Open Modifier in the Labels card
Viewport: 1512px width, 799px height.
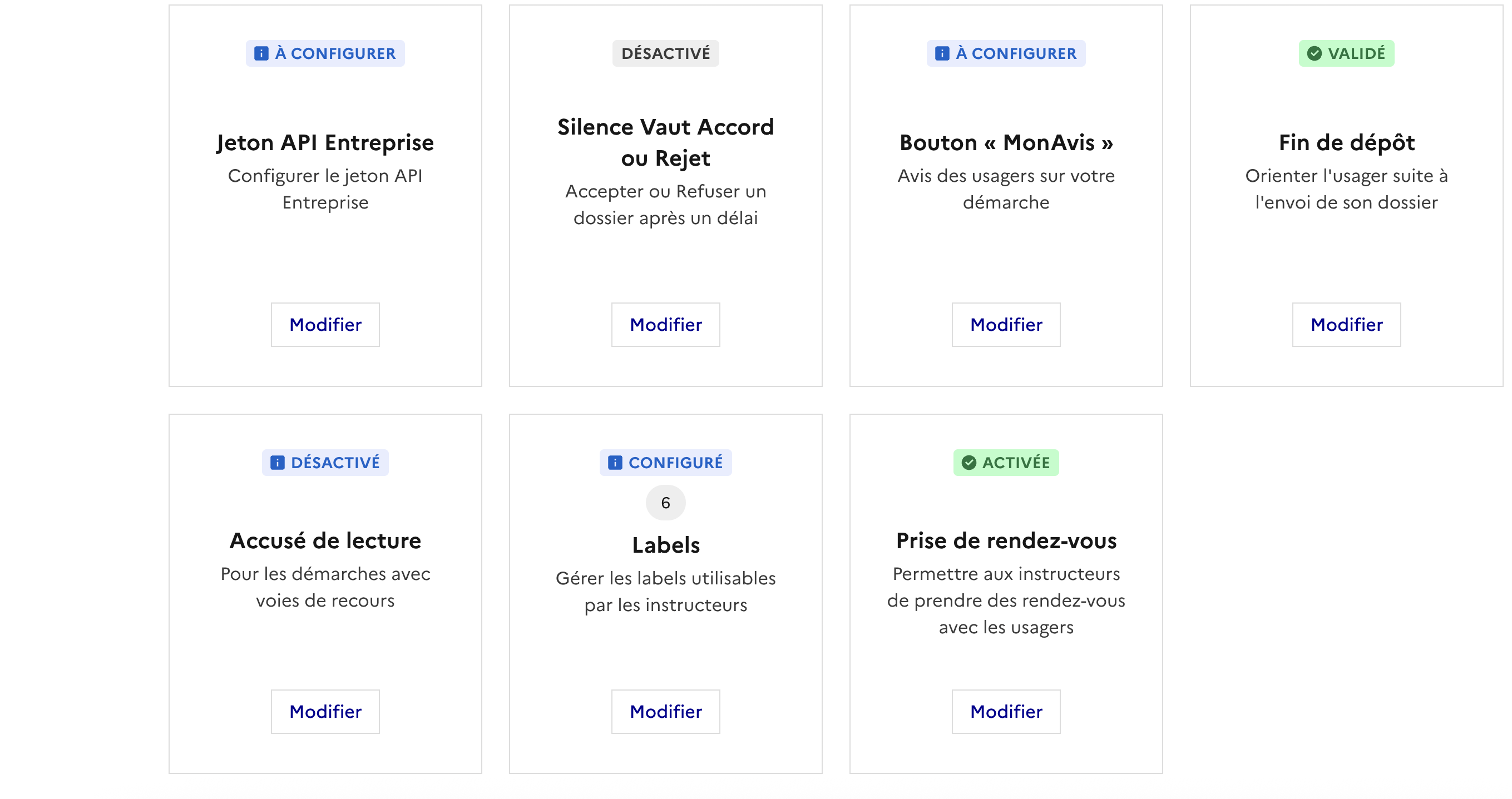(665, 711)
